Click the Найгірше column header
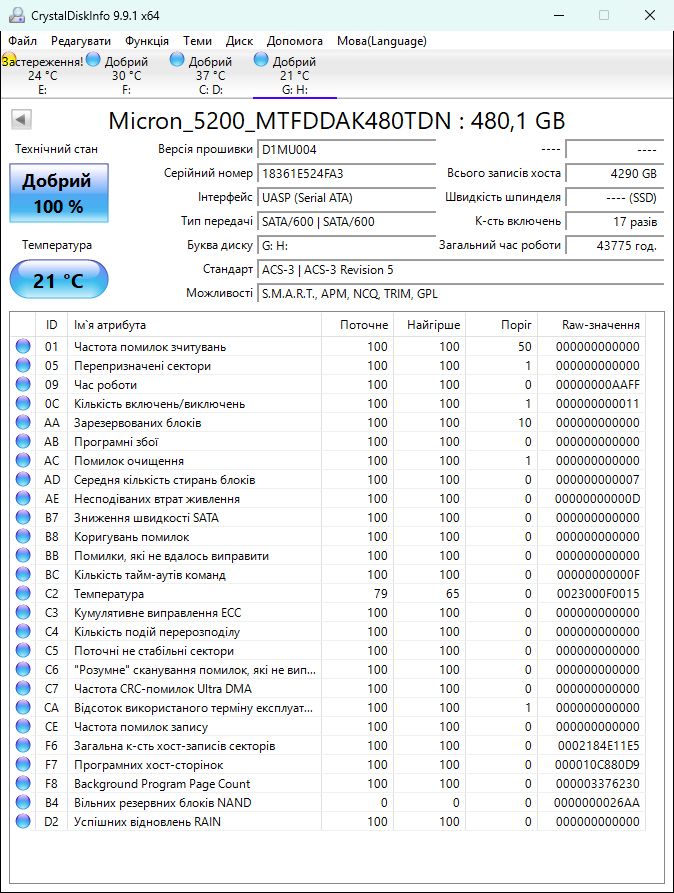Image resolution: width=674 pixels, height=893 pixels. 429,325
